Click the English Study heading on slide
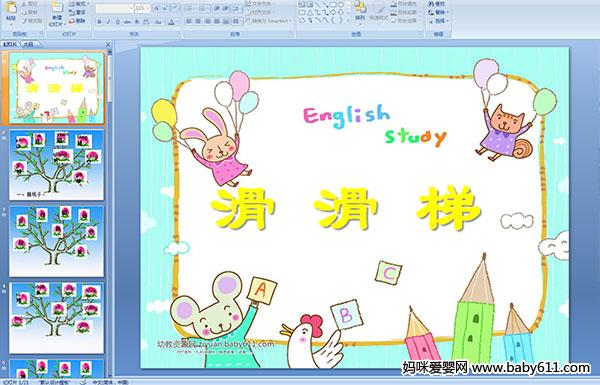 [x=375, y=126]
